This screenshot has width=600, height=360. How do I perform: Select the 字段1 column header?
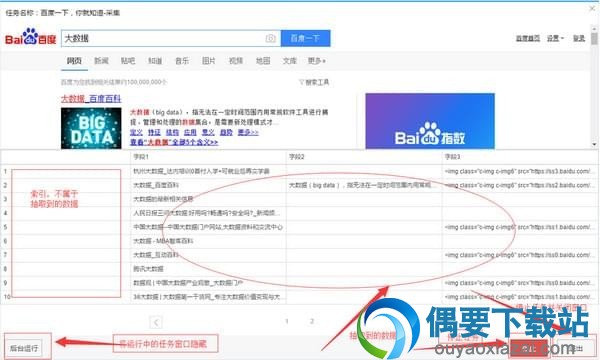208,157
